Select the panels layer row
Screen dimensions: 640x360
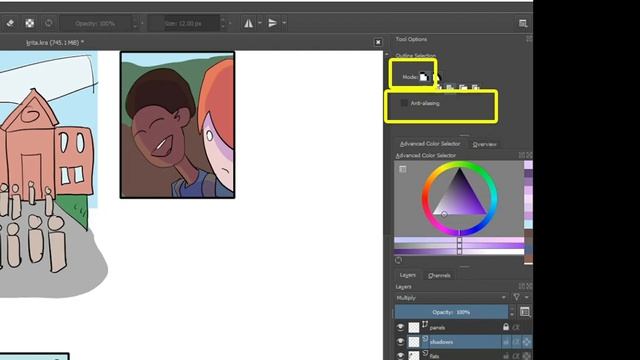[x=463, y=327]
